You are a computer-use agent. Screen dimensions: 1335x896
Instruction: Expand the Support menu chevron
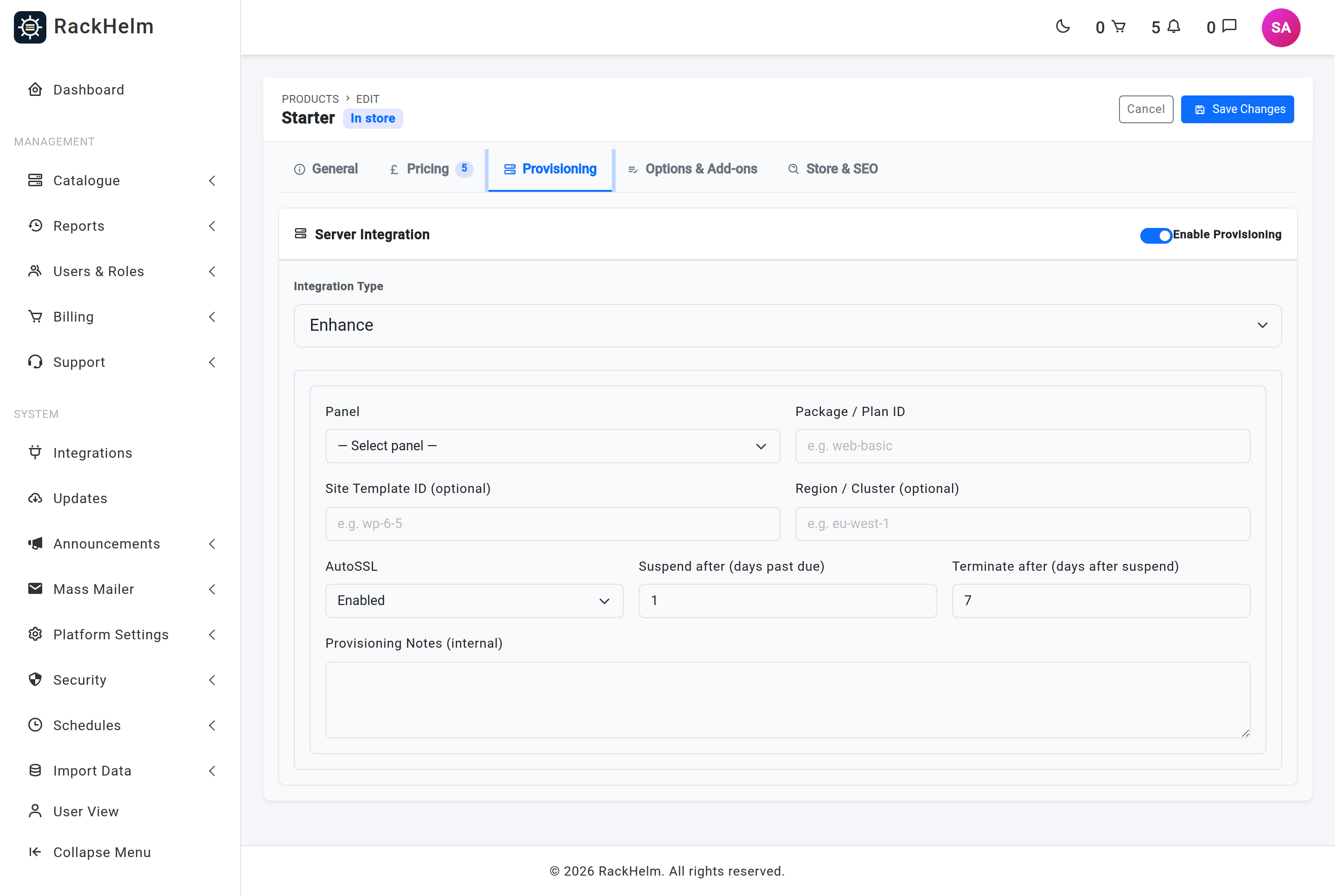point(212,362)
